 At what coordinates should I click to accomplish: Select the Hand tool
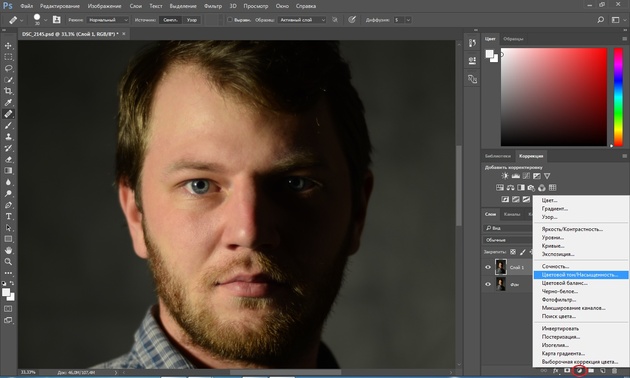tap(8, 250)
